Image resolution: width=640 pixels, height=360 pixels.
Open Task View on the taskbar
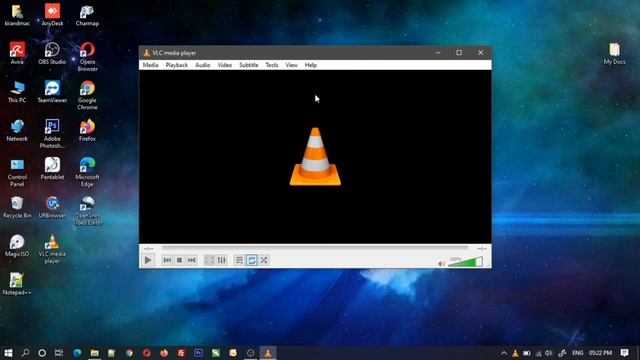[x=59, y=353]
